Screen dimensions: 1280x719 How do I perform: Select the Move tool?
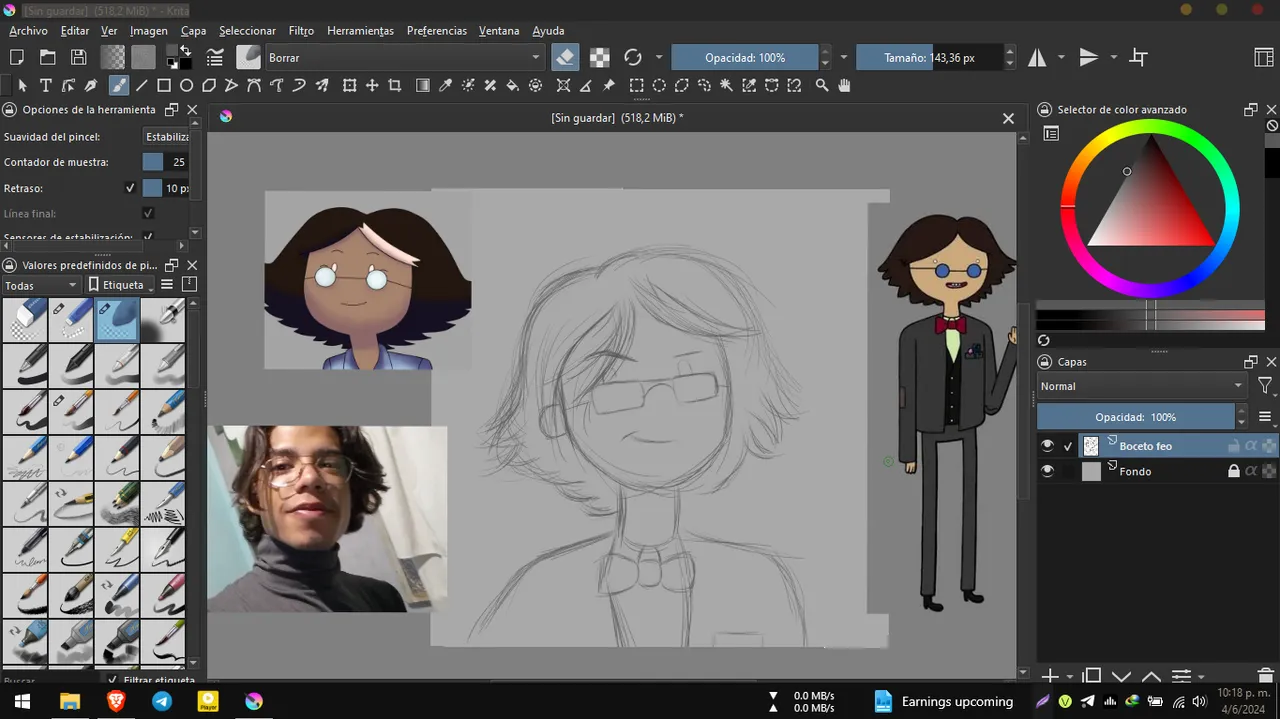click(x=372, y=86)
